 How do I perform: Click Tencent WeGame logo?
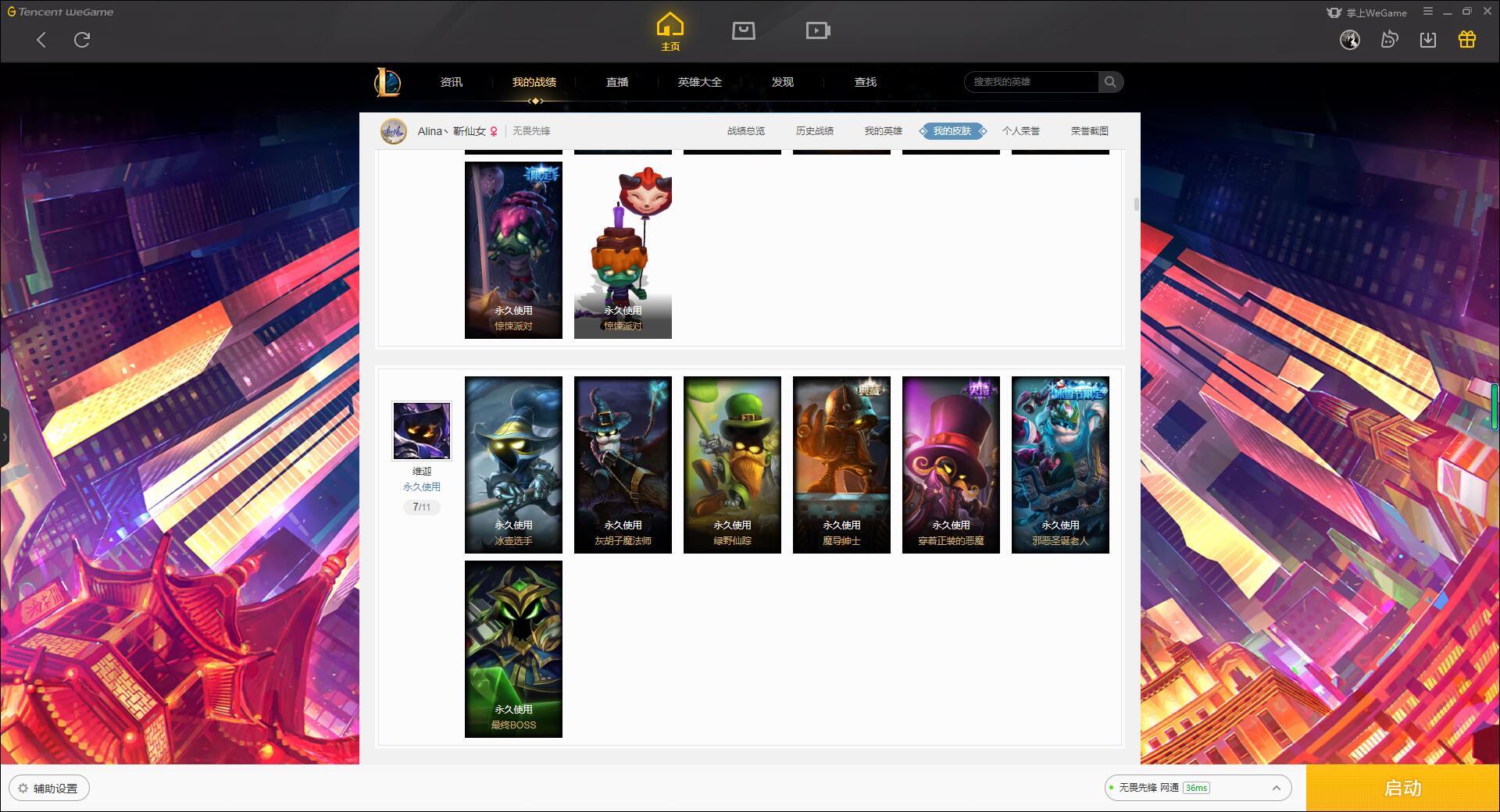60,12
